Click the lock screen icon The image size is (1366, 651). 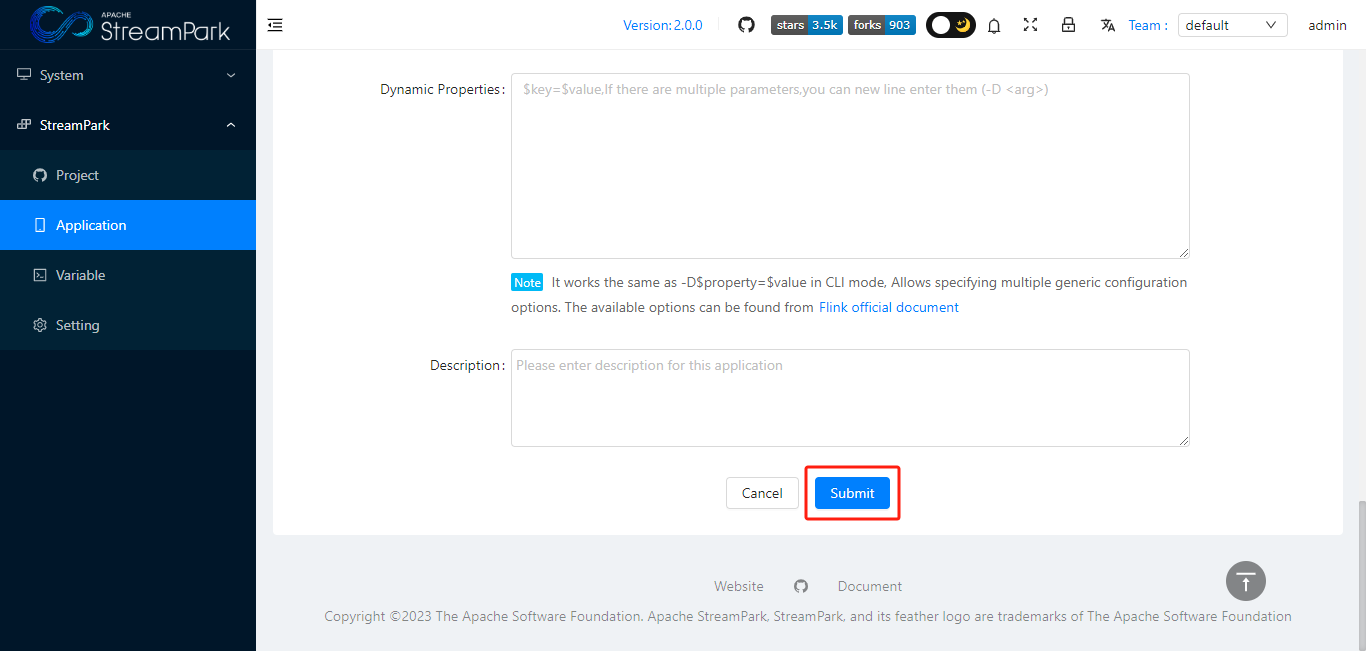click(1068, 25)
